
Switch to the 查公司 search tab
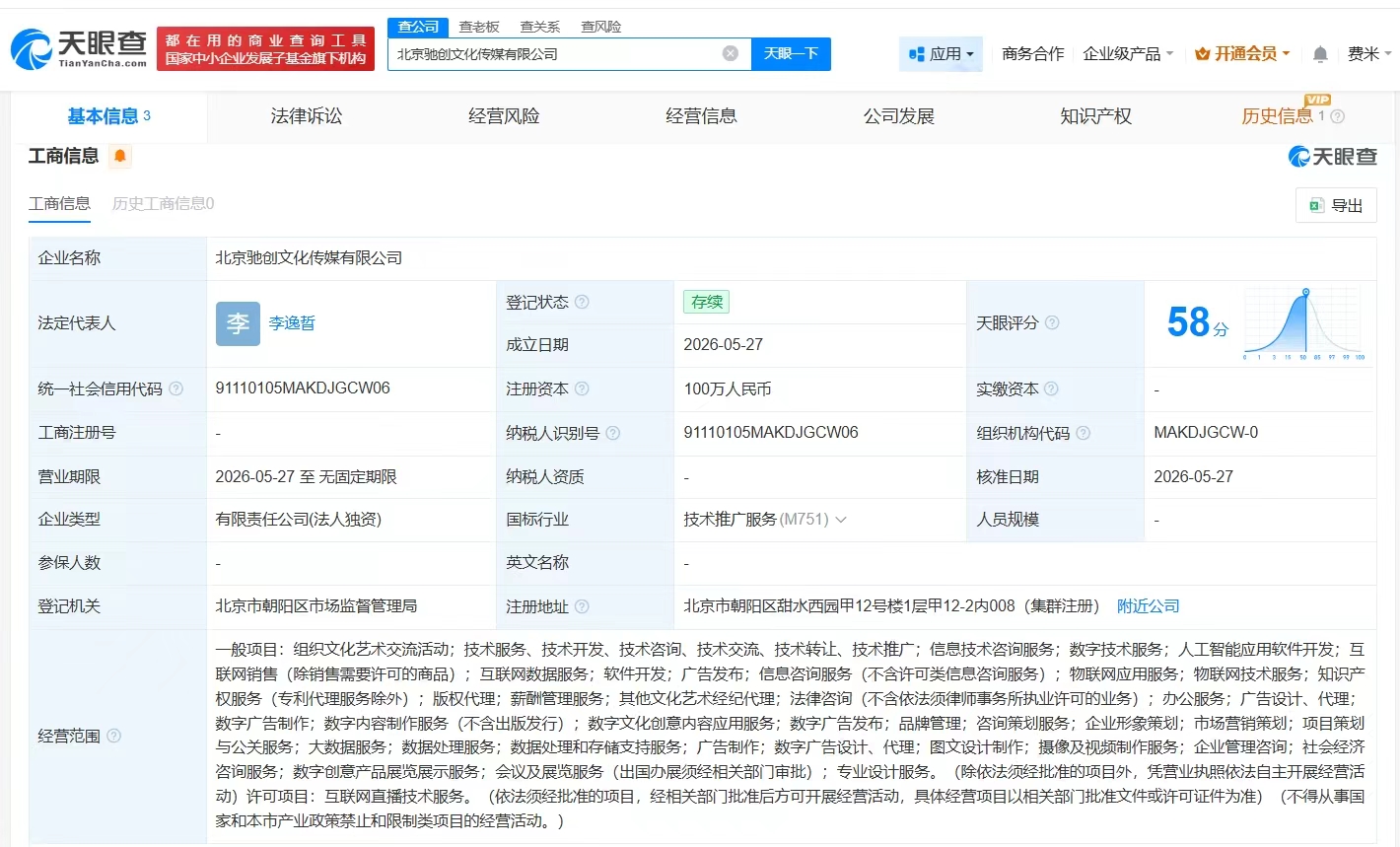coord(419,27)
